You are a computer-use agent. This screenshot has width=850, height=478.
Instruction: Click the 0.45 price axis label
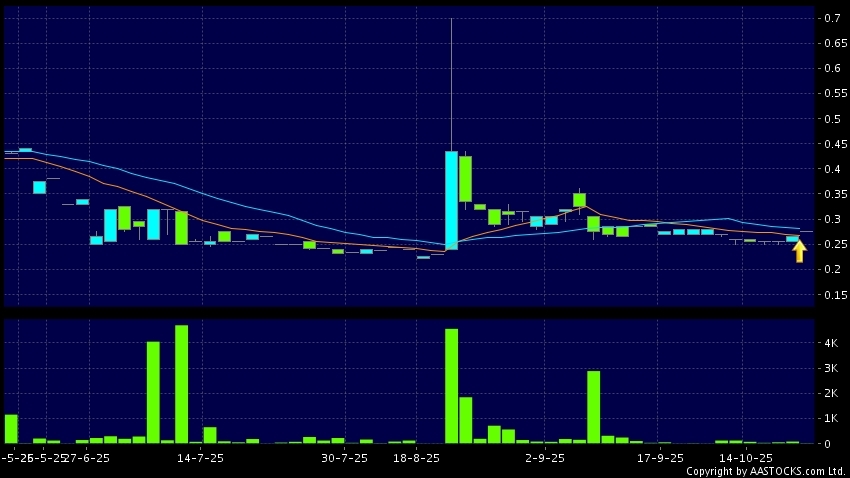[x=834, y=144]
